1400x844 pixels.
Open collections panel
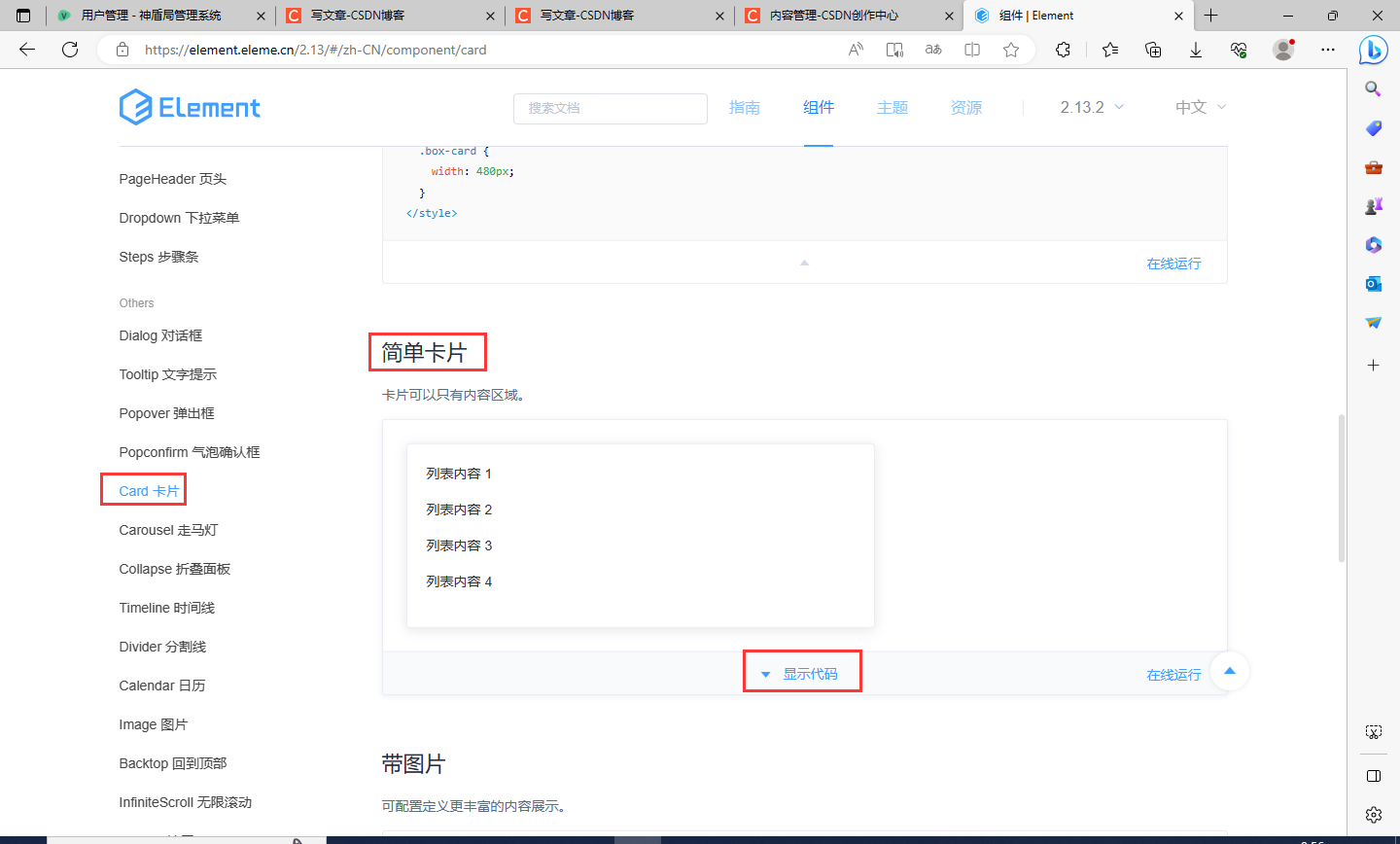pos(1153,50)
